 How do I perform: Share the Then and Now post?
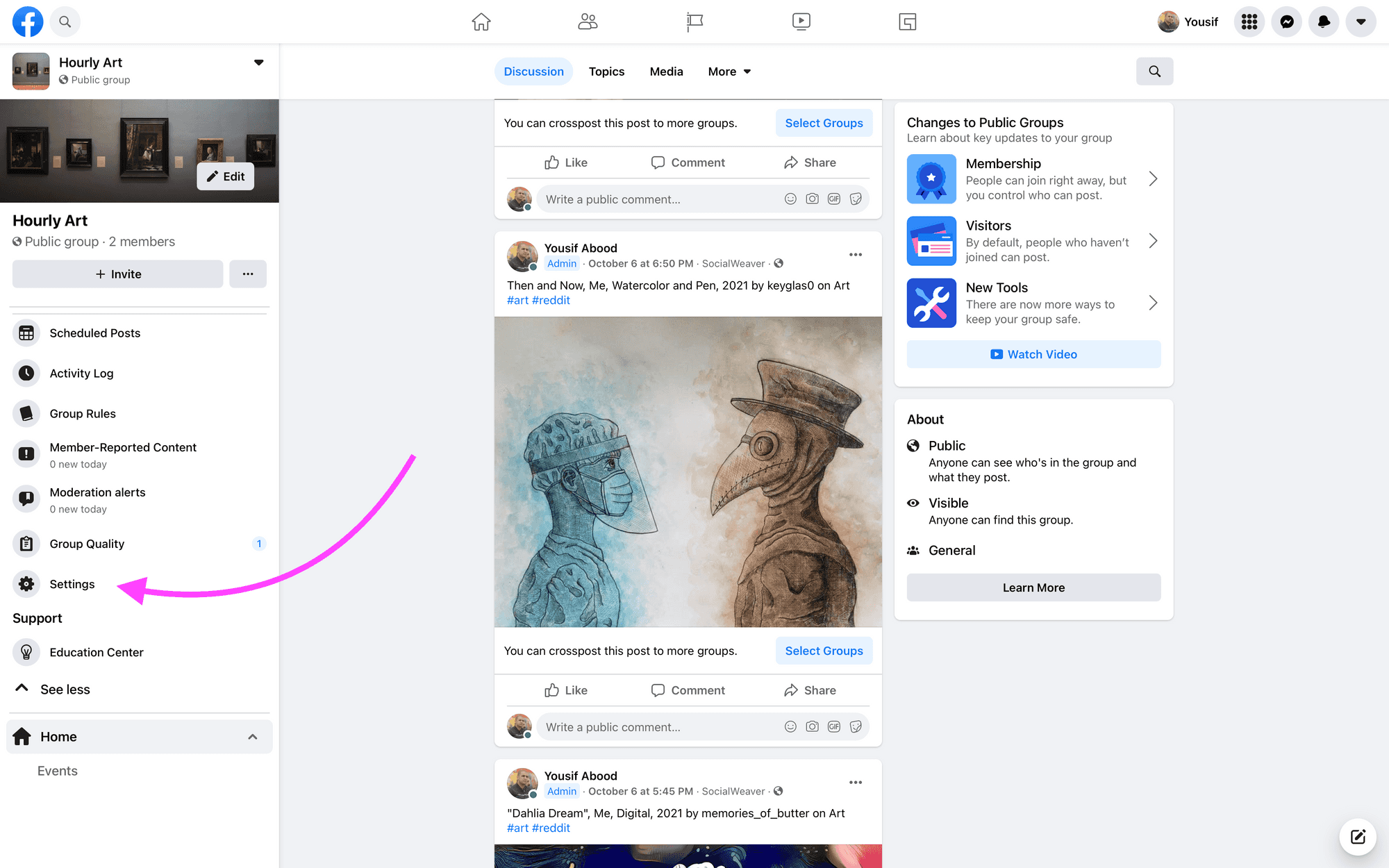(810, 690)
